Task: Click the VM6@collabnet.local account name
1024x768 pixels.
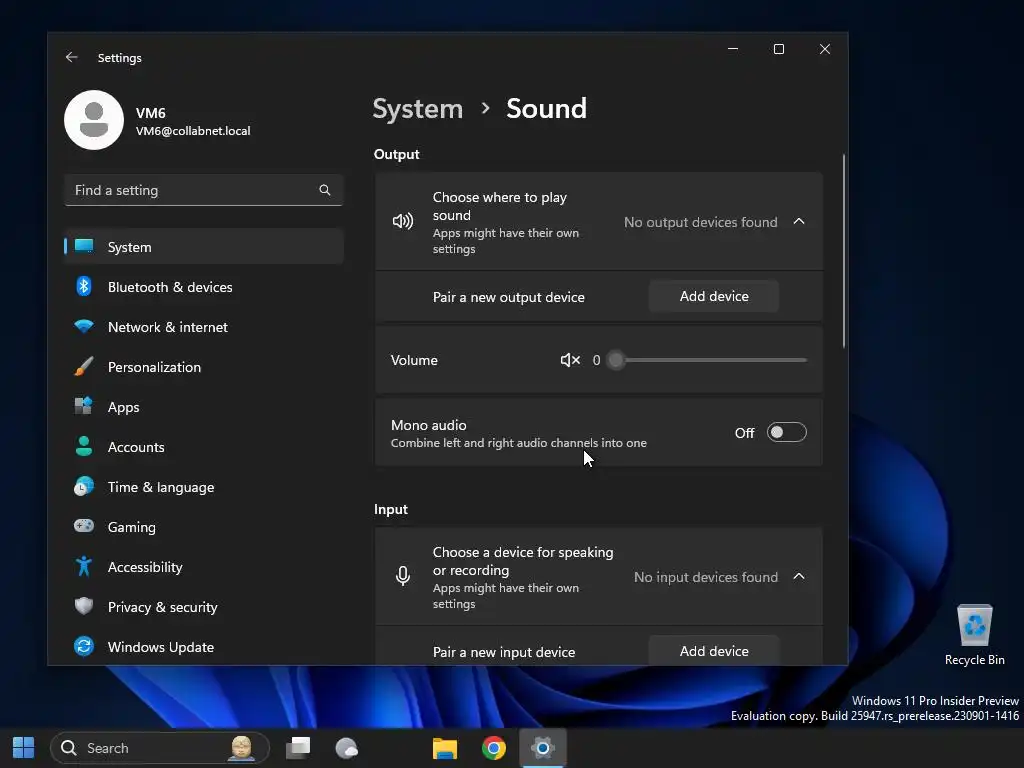Action: click(x=193, y=131)
